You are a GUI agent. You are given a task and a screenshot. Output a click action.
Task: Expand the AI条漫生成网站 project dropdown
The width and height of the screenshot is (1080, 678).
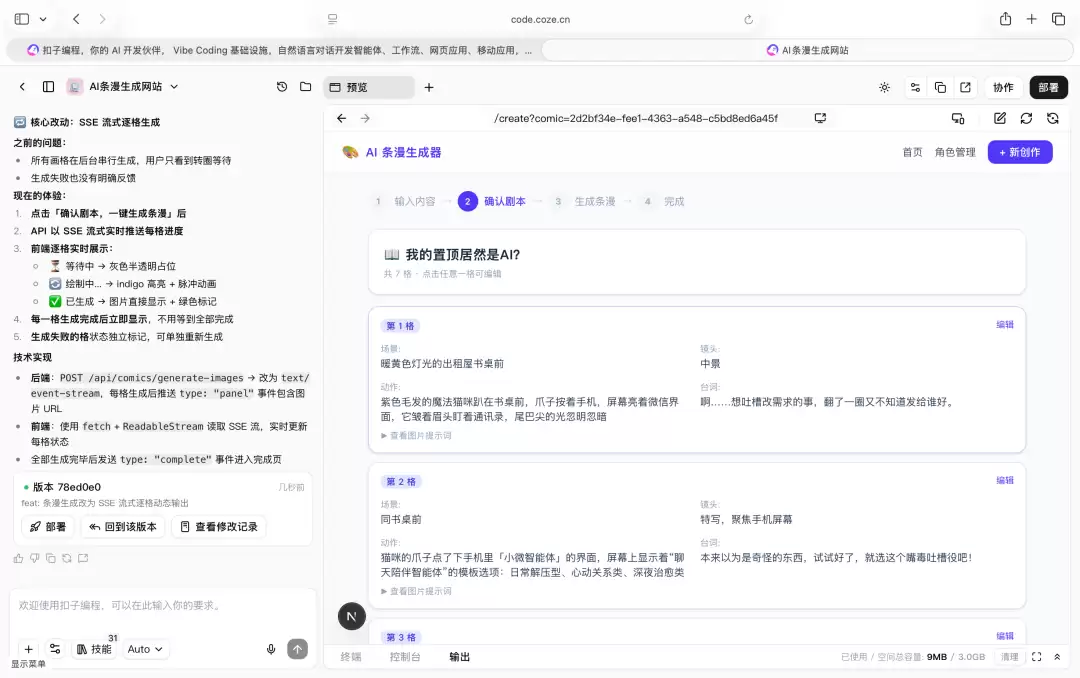174,87
